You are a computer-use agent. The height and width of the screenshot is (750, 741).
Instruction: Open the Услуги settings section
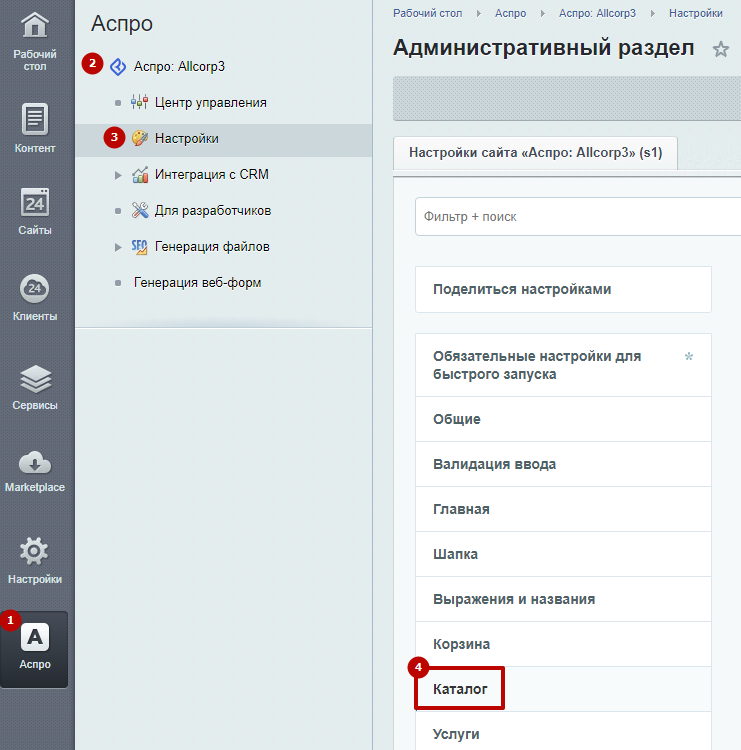tap(563, 732)
